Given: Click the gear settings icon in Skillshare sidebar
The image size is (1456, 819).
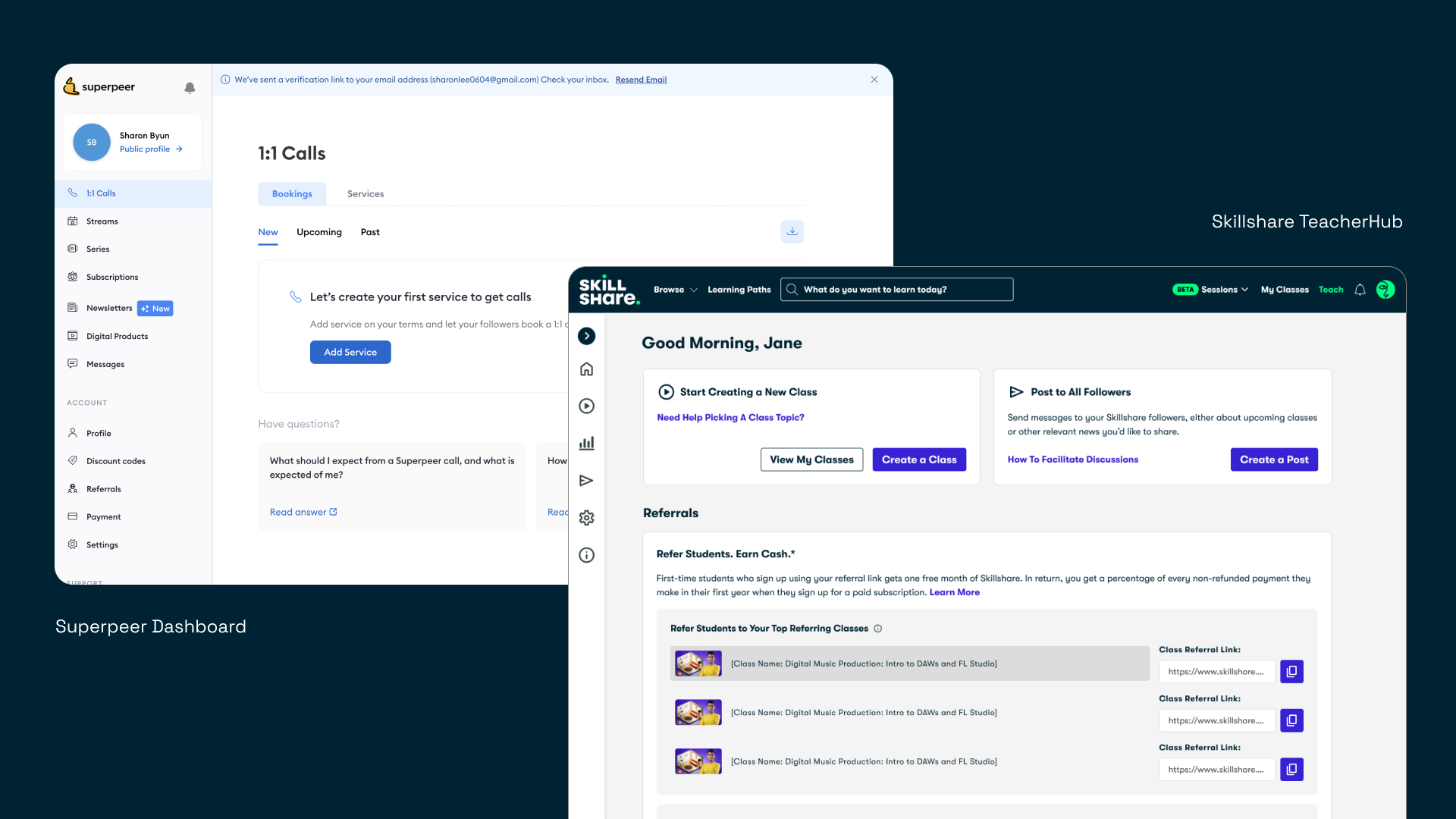Looking at the screenshot, I should (586, 518).
